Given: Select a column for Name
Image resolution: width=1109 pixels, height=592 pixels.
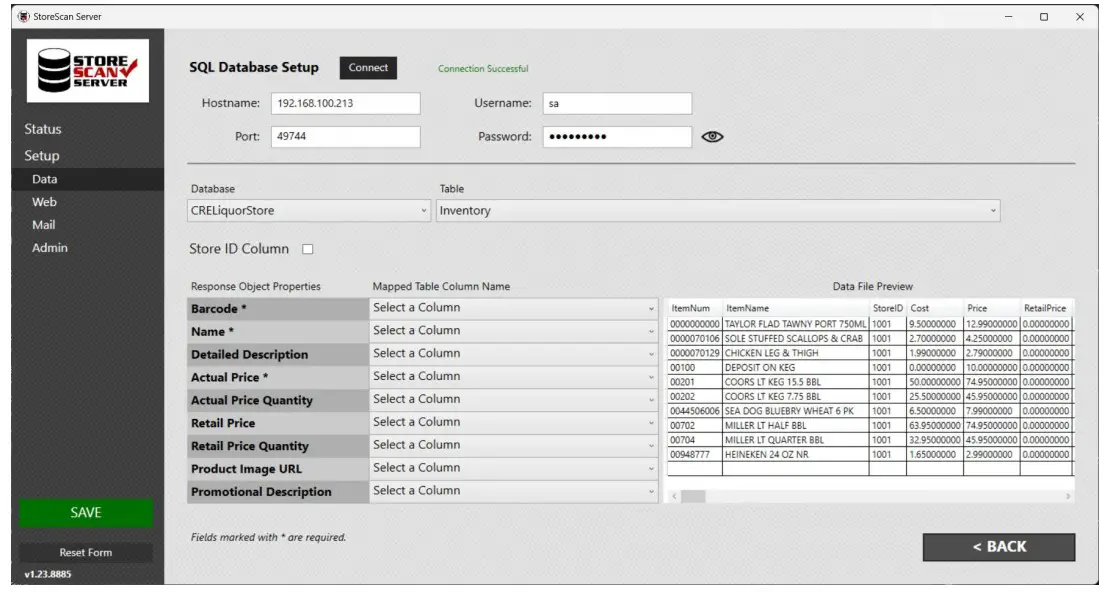Looking at the screenshot, I should tap(513, 331).
